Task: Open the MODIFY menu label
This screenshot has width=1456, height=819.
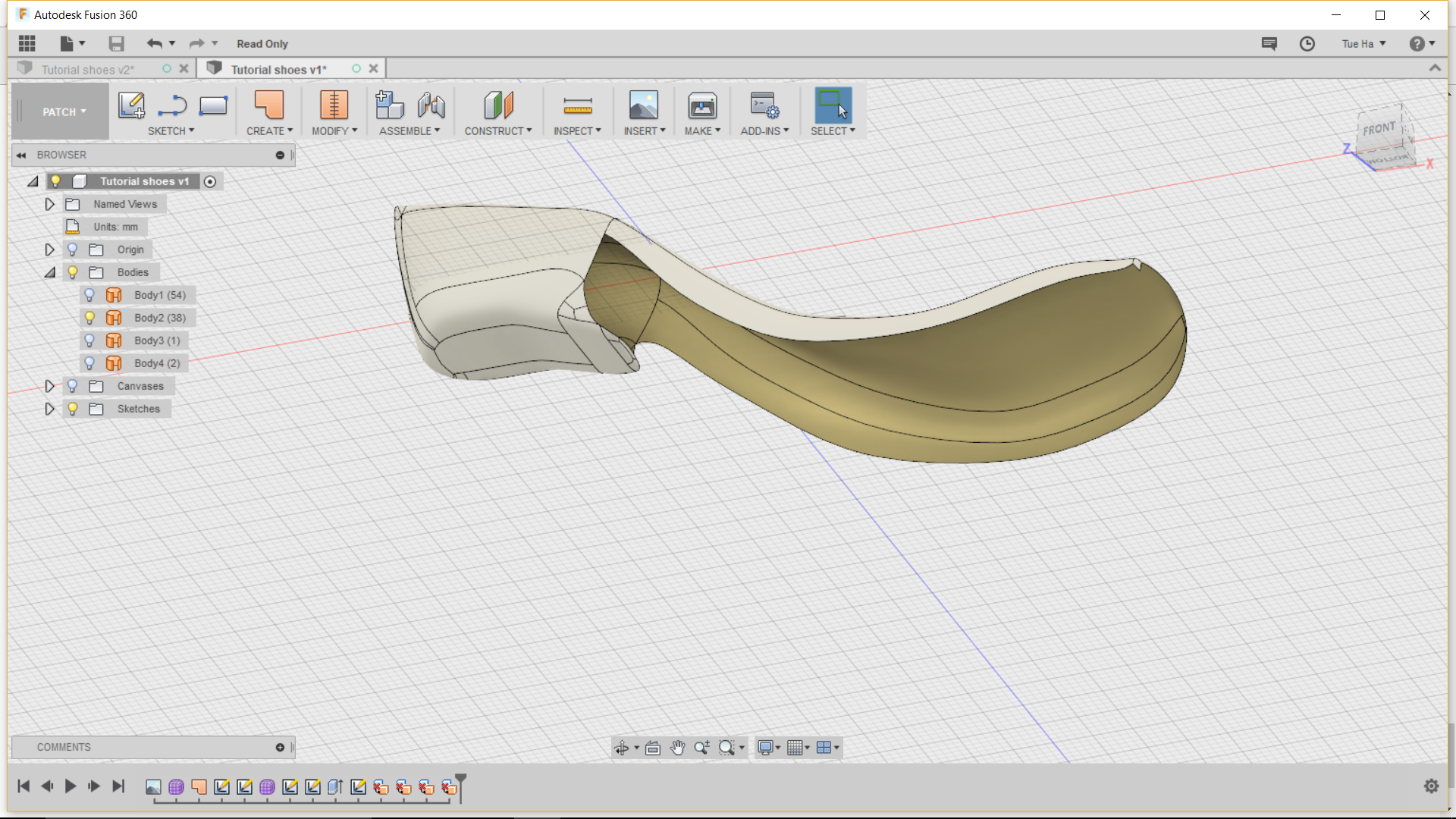Action: pos(334,131)
